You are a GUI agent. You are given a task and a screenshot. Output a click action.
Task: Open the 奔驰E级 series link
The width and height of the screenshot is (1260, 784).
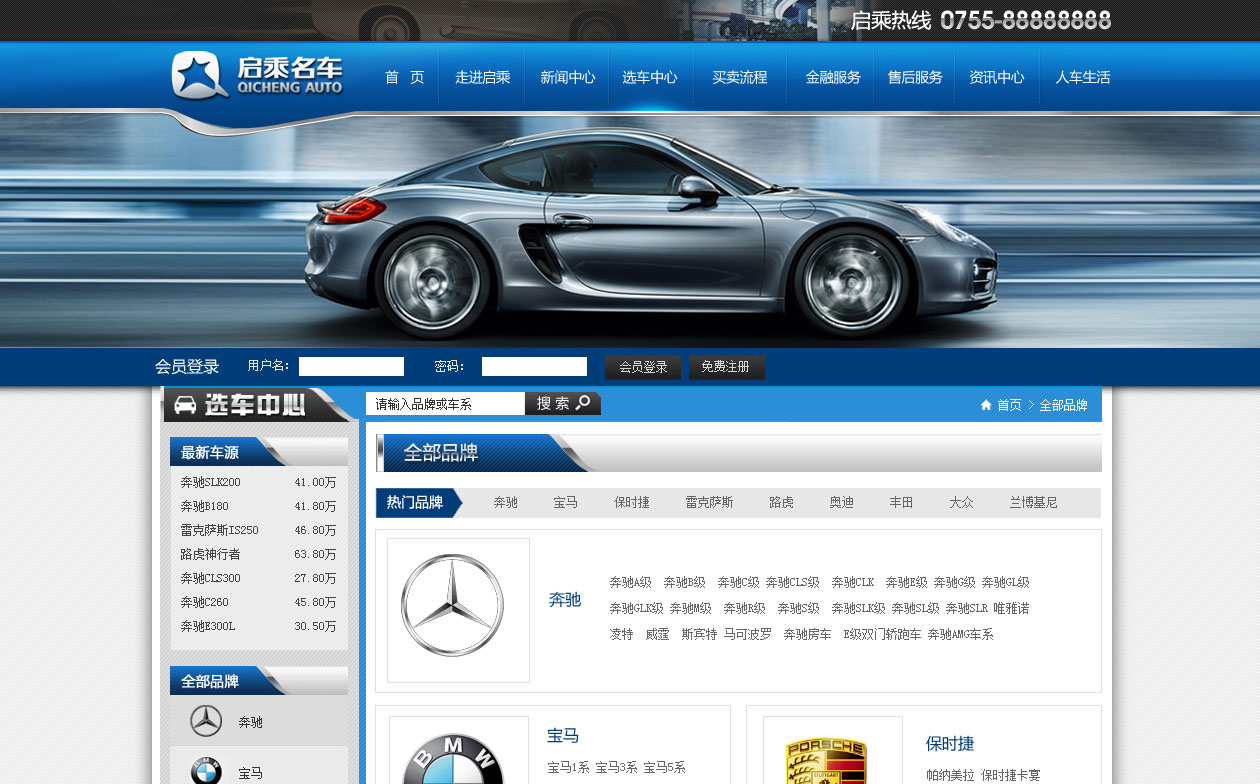[x=906, y=582]
